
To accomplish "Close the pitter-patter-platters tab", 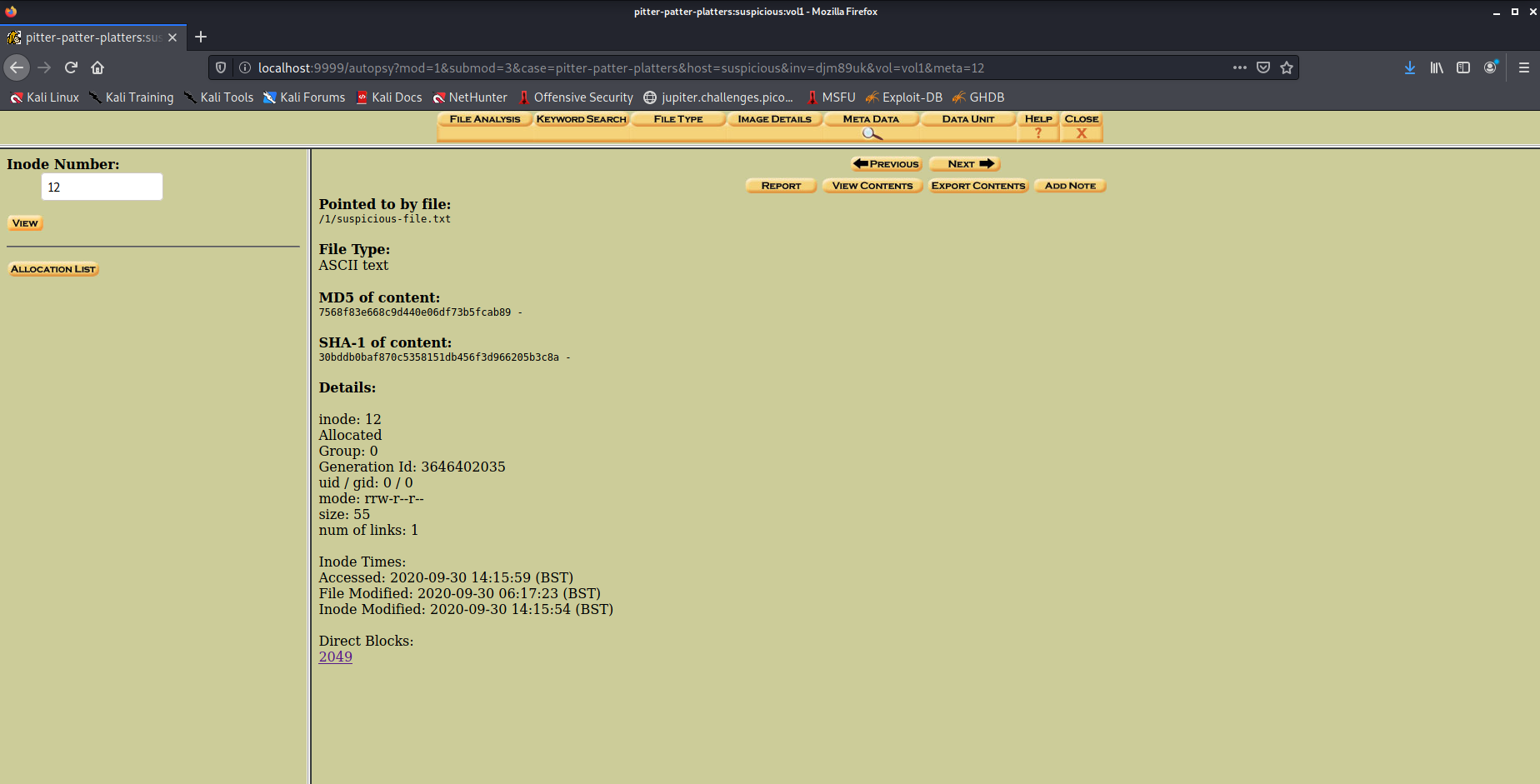I will click(x=172, y=37).
